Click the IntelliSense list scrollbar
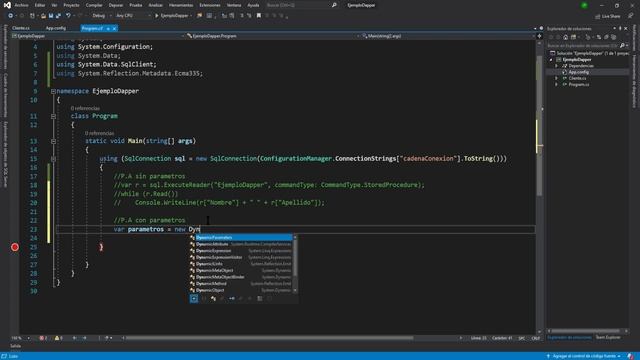640x360 pixels. (295, 258)
